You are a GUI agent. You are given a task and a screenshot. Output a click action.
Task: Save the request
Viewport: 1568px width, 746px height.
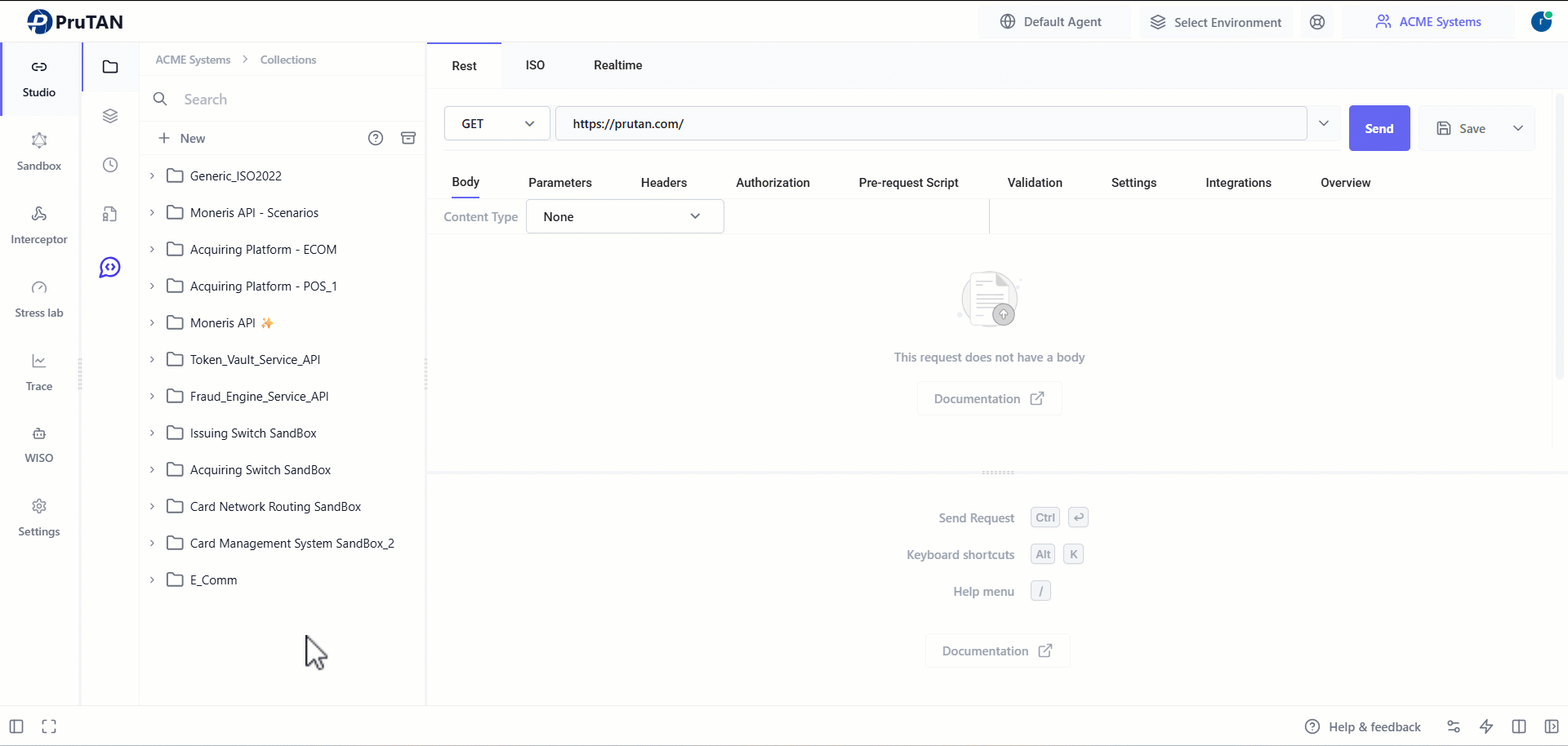[1462, 128]
